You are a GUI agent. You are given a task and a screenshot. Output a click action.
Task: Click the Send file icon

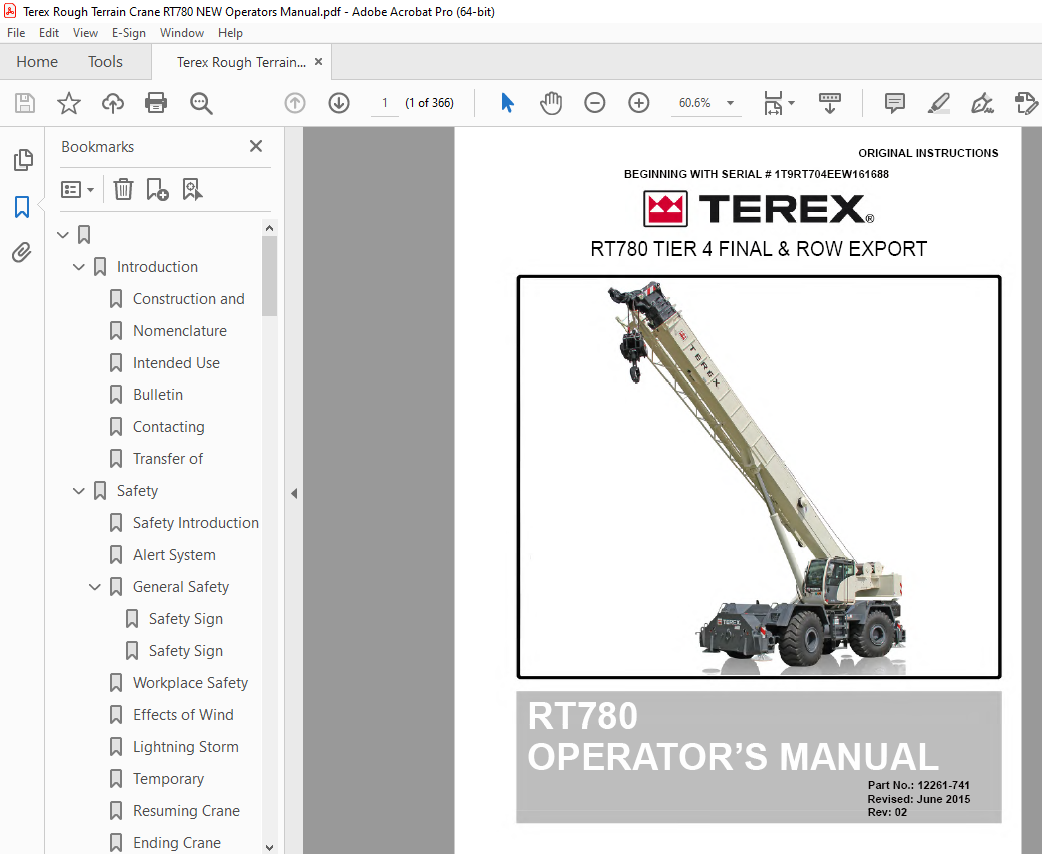pyautogui.click(x=1026, y=103)
